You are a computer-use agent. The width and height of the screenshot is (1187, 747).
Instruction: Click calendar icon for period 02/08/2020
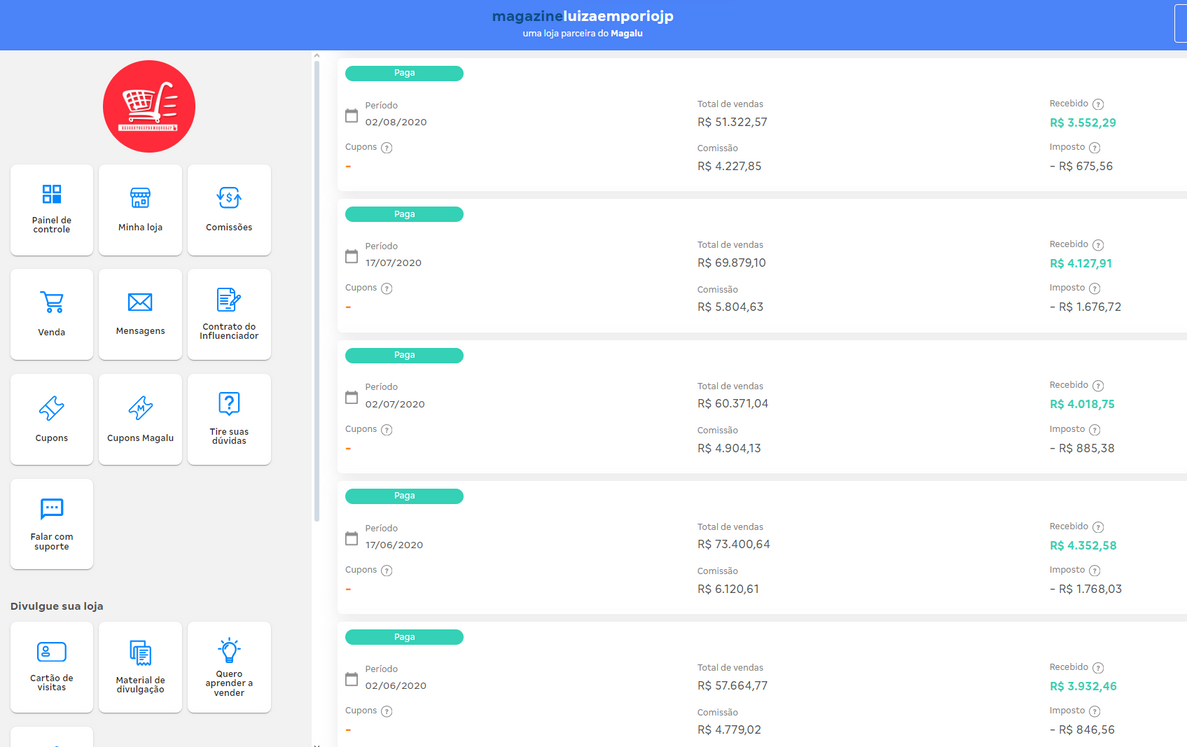click(x=351, y=116)
